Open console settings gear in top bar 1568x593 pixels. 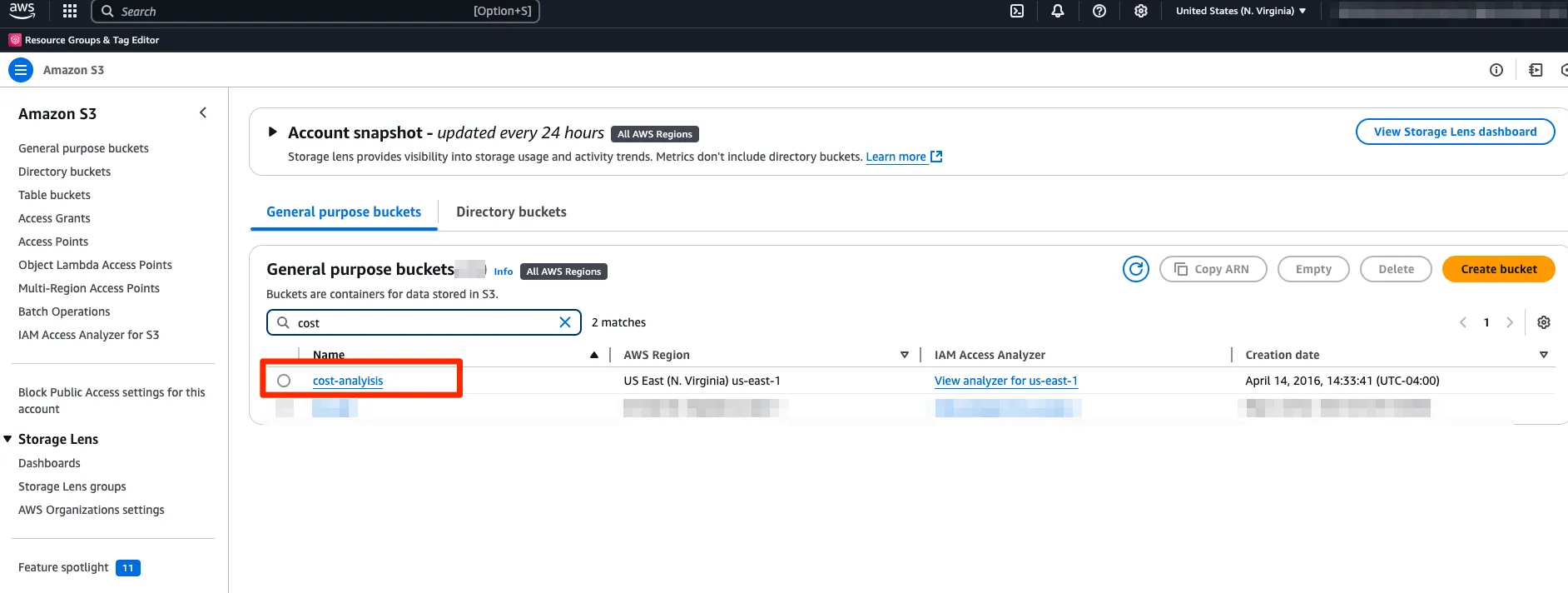click(1141, 11)
